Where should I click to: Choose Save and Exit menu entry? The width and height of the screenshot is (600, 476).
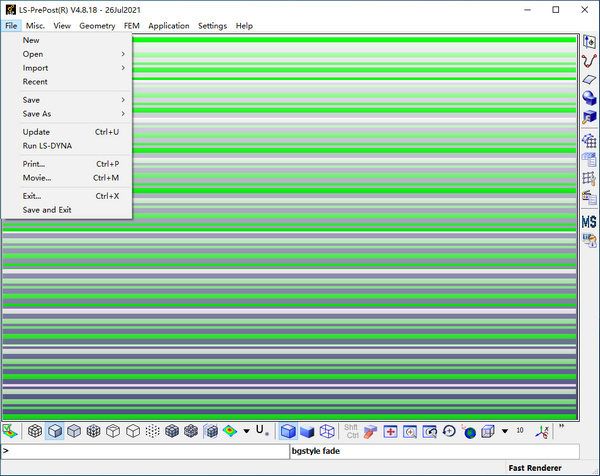(x=76, y=210)
